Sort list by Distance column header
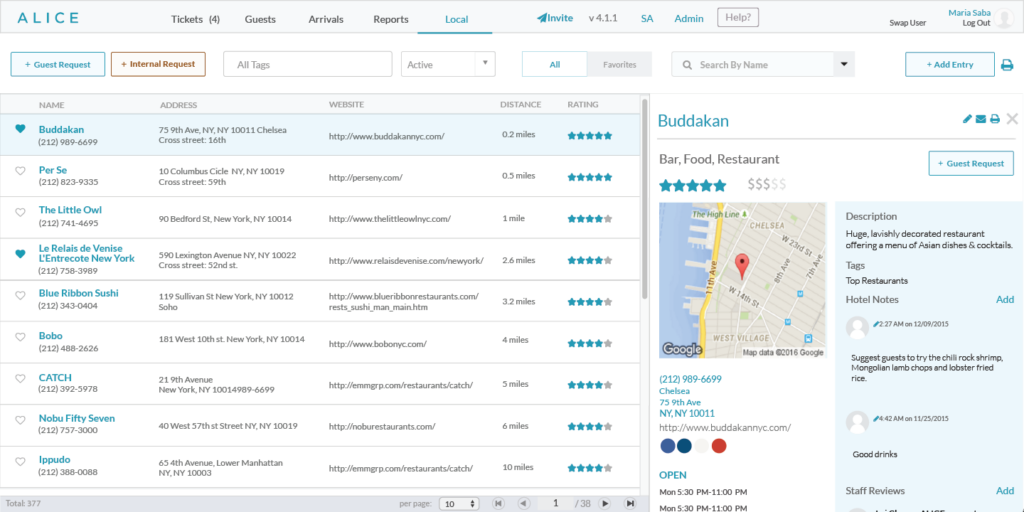This screenshot has width=1024, height=512. [520, 104]
